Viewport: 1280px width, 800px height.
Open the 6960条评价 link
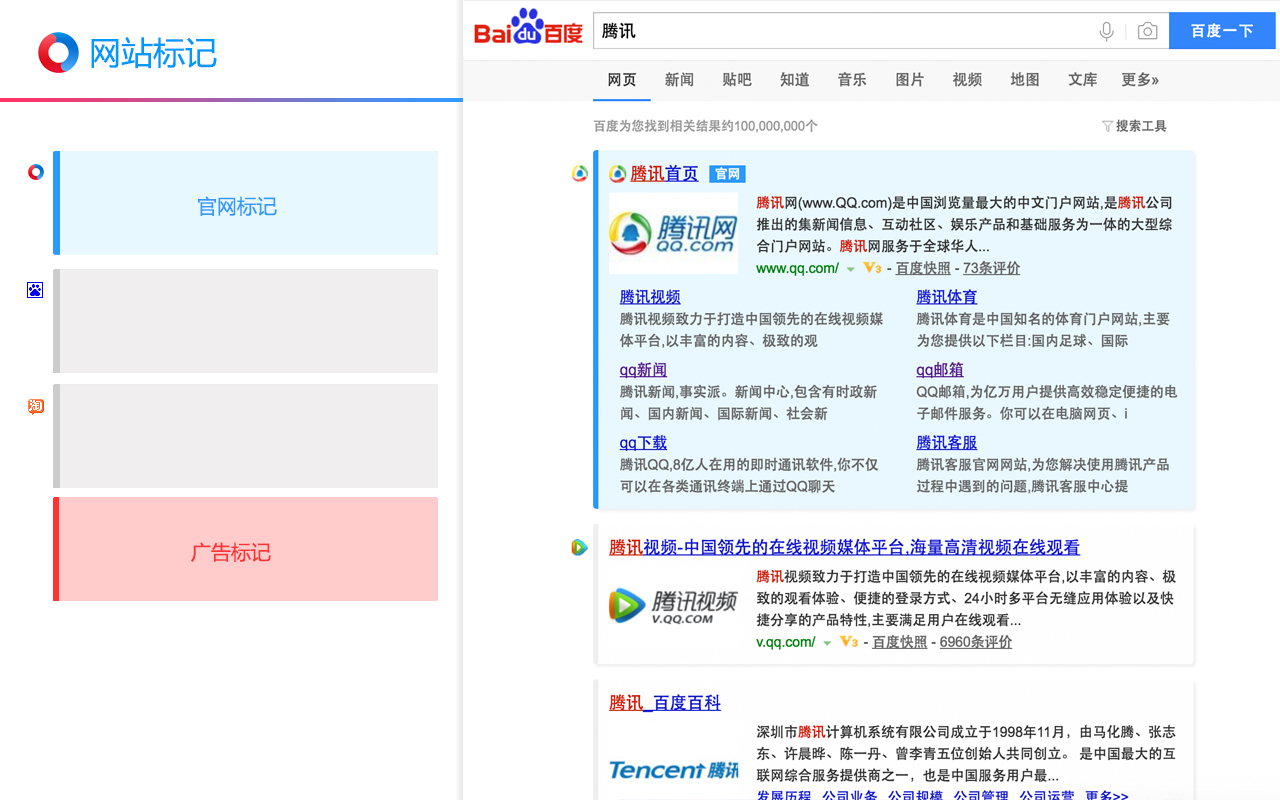pyautogui.click(x=976, y=642)
